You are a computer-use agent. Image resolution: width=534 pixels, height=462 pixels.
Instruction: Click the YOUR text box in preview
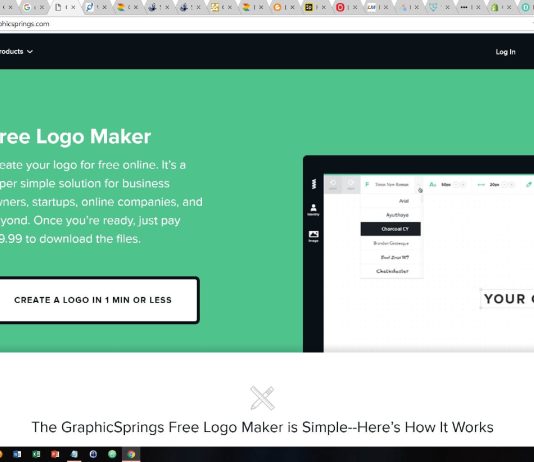507,299
